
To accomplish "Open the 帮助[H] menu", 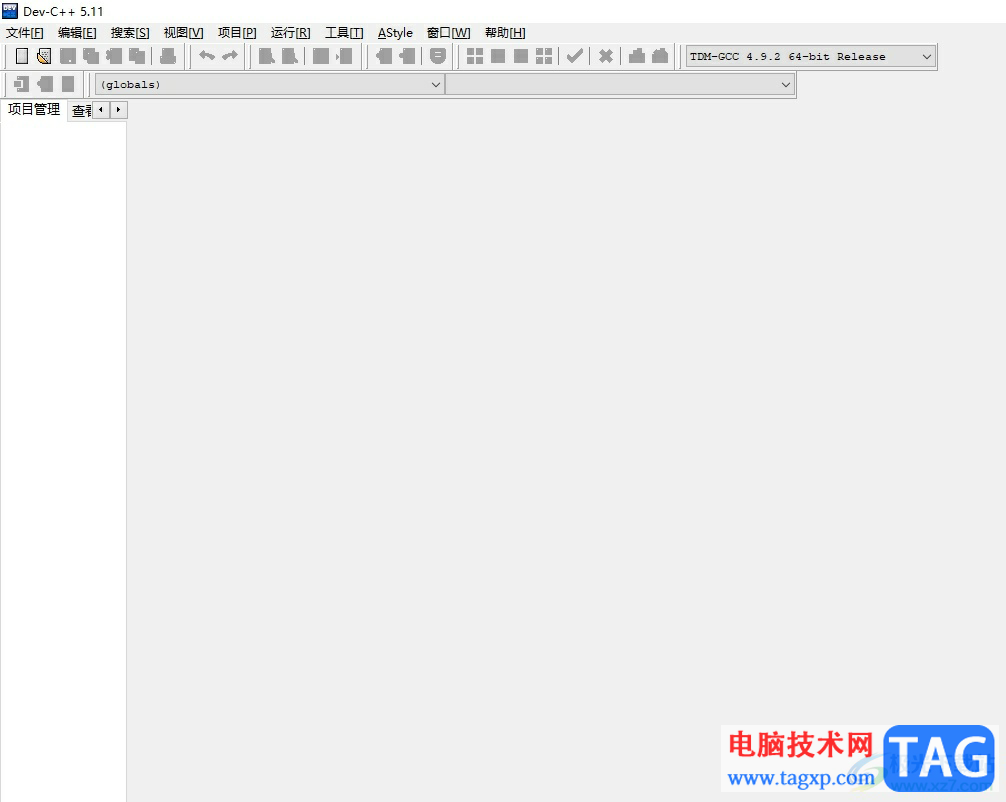I will (x=505, y=33).
